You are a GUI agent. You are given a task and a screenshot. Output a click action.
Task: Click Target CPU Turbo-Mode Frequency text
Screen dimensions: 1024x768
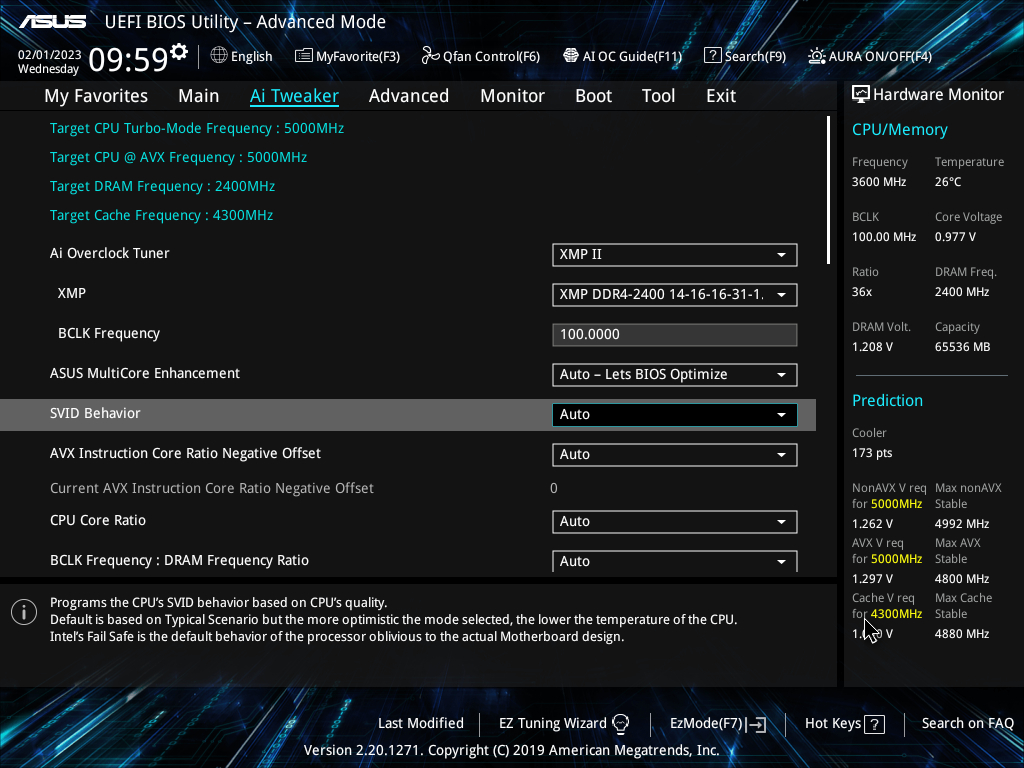coord(197,129)
